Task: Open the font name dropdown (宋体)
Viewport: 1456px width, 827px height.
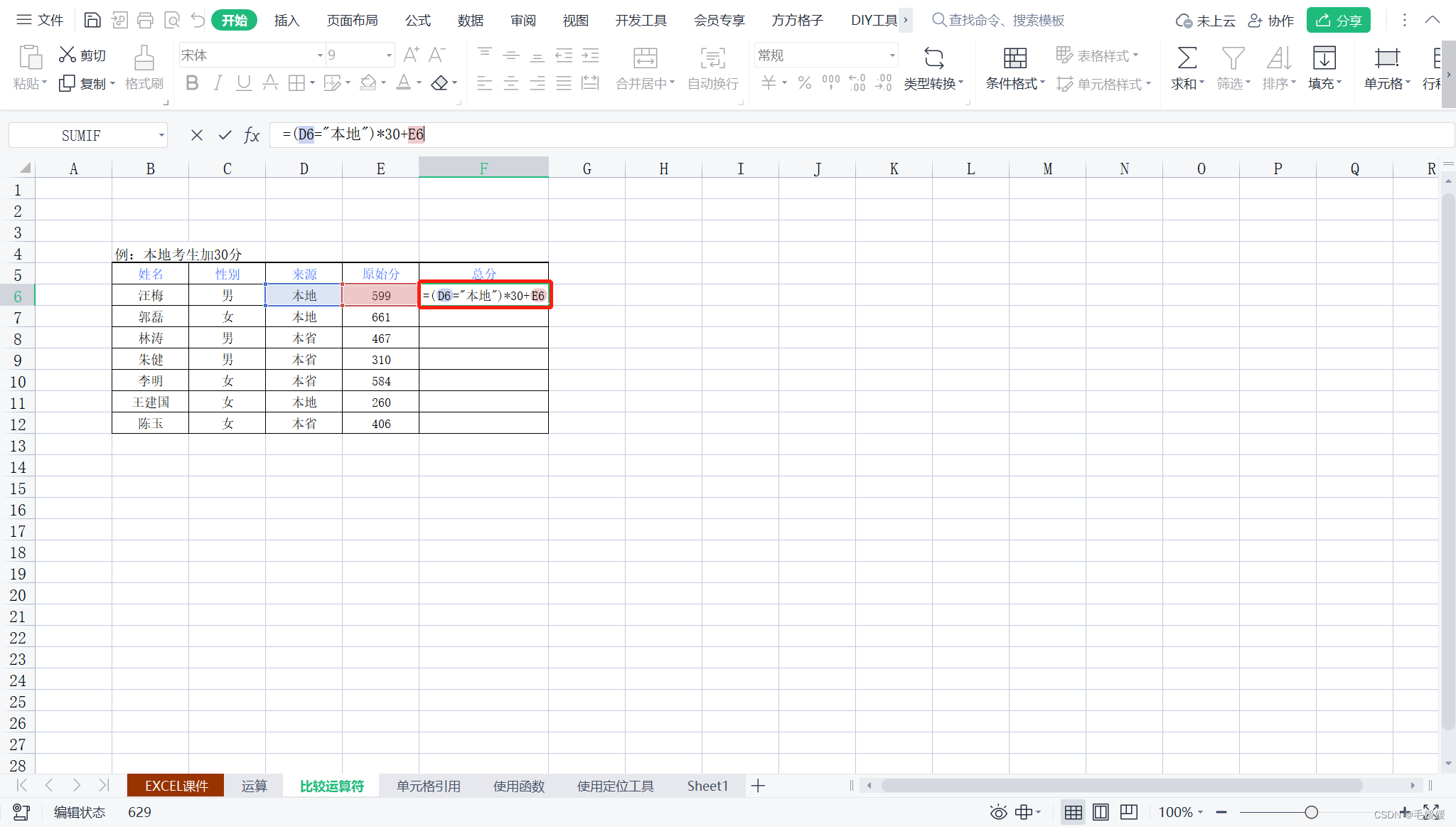Action: click(320, 55)
